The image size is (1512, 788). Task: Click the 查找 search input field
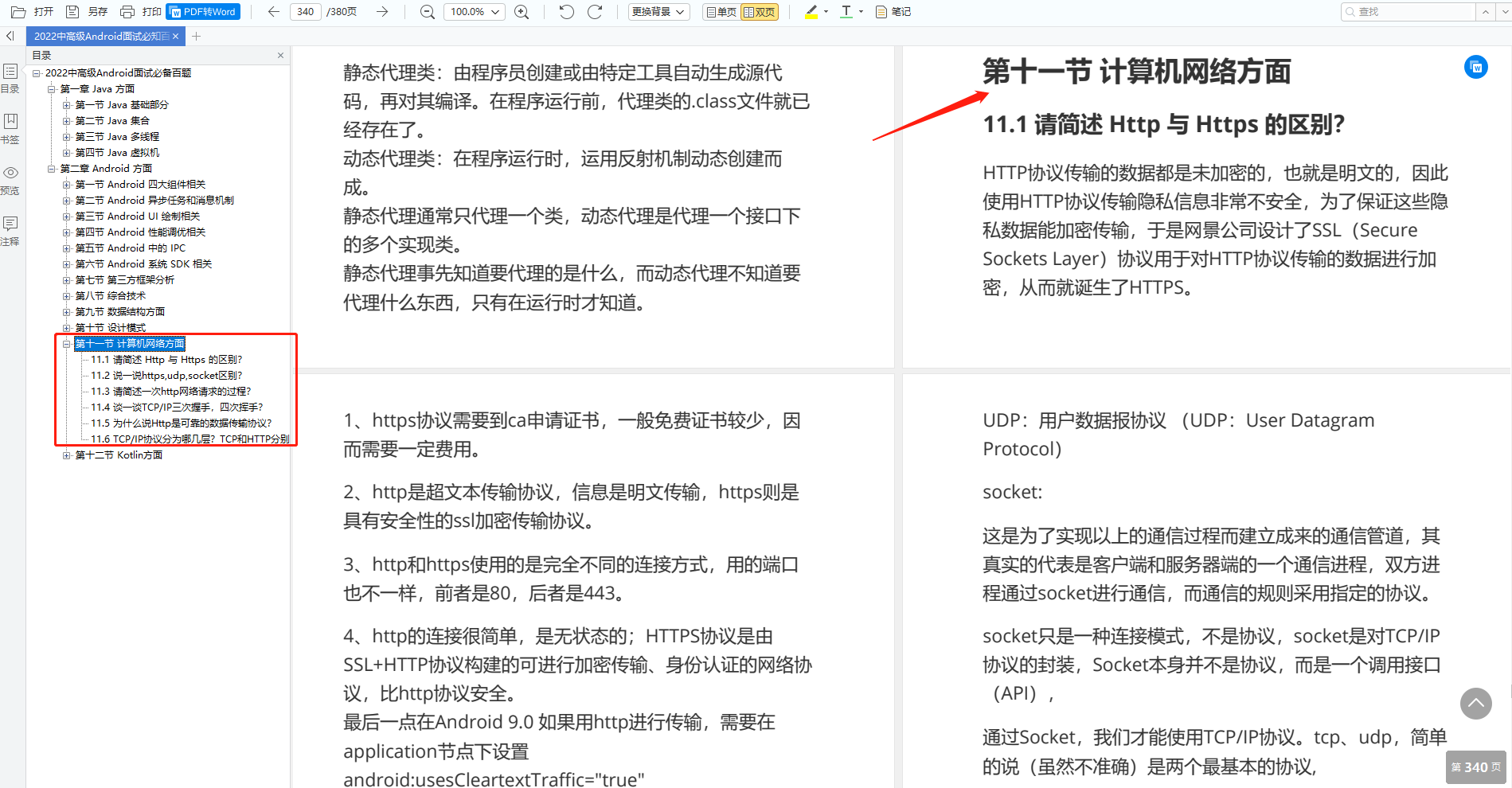(x=1408, y=12)
